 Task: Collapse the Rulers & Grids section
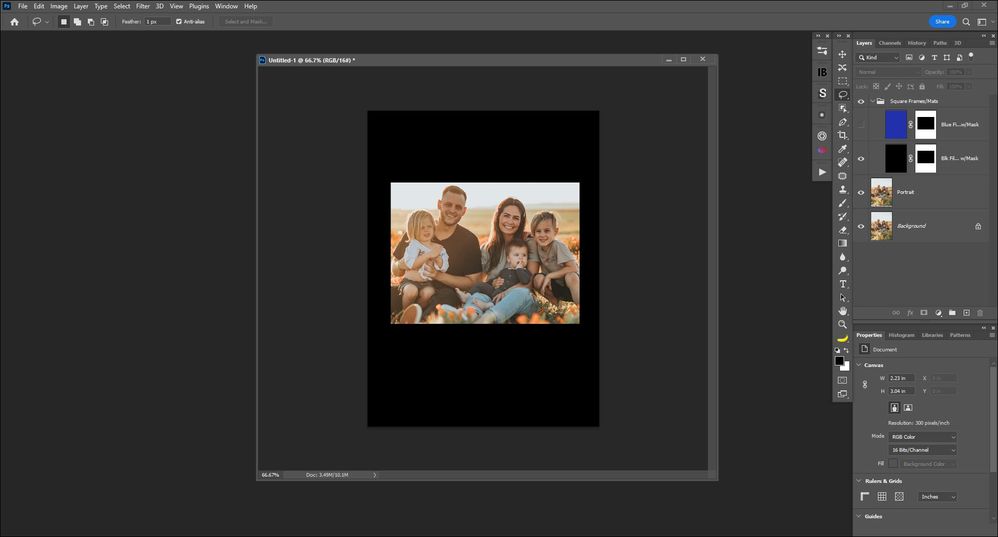coord(859,481)
